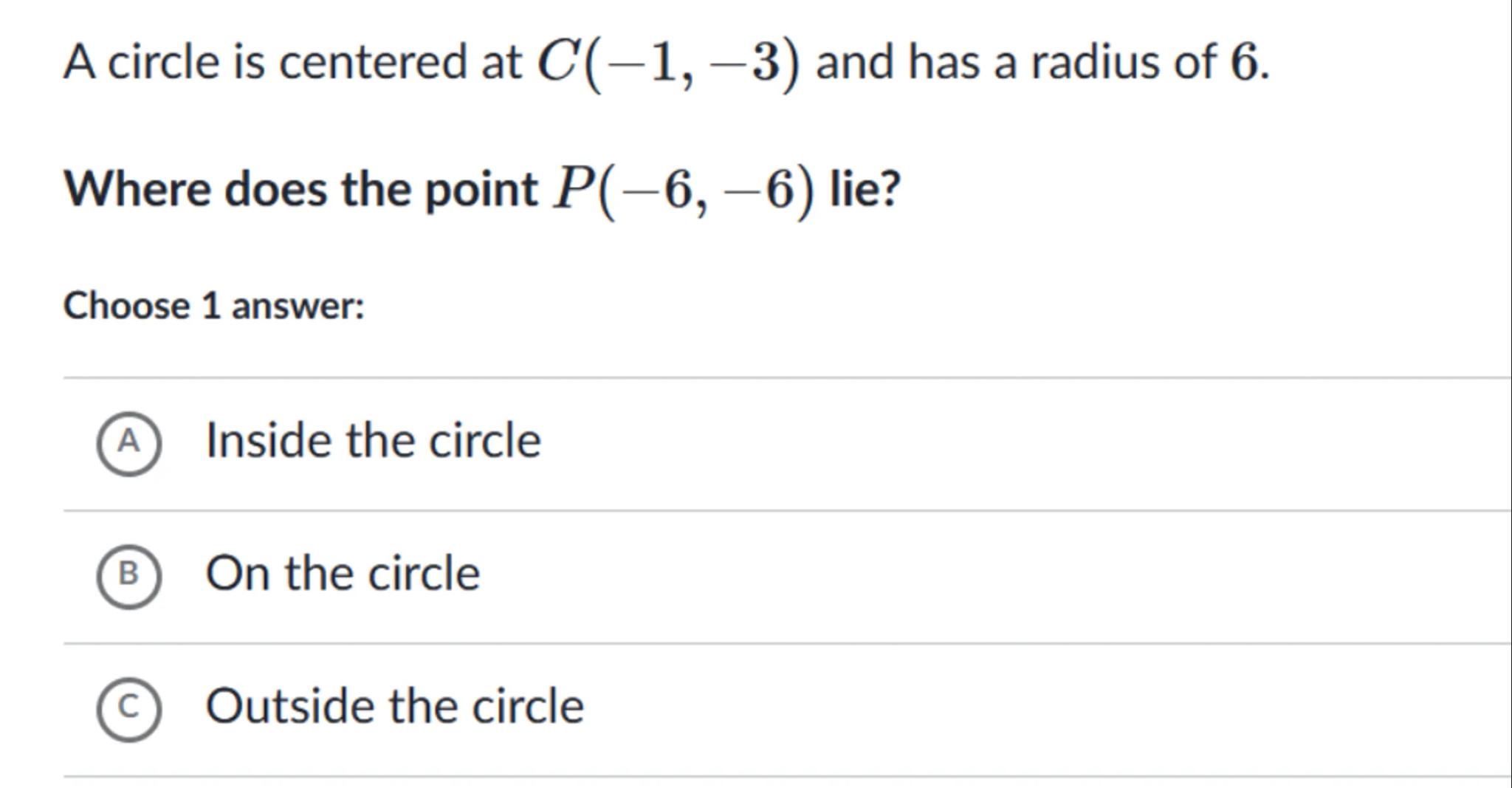Image resolution: width=1512 pixels, height=788 pixels.
Task: Click the 'Outside the circle' answer text
Action: pos(394,707)
